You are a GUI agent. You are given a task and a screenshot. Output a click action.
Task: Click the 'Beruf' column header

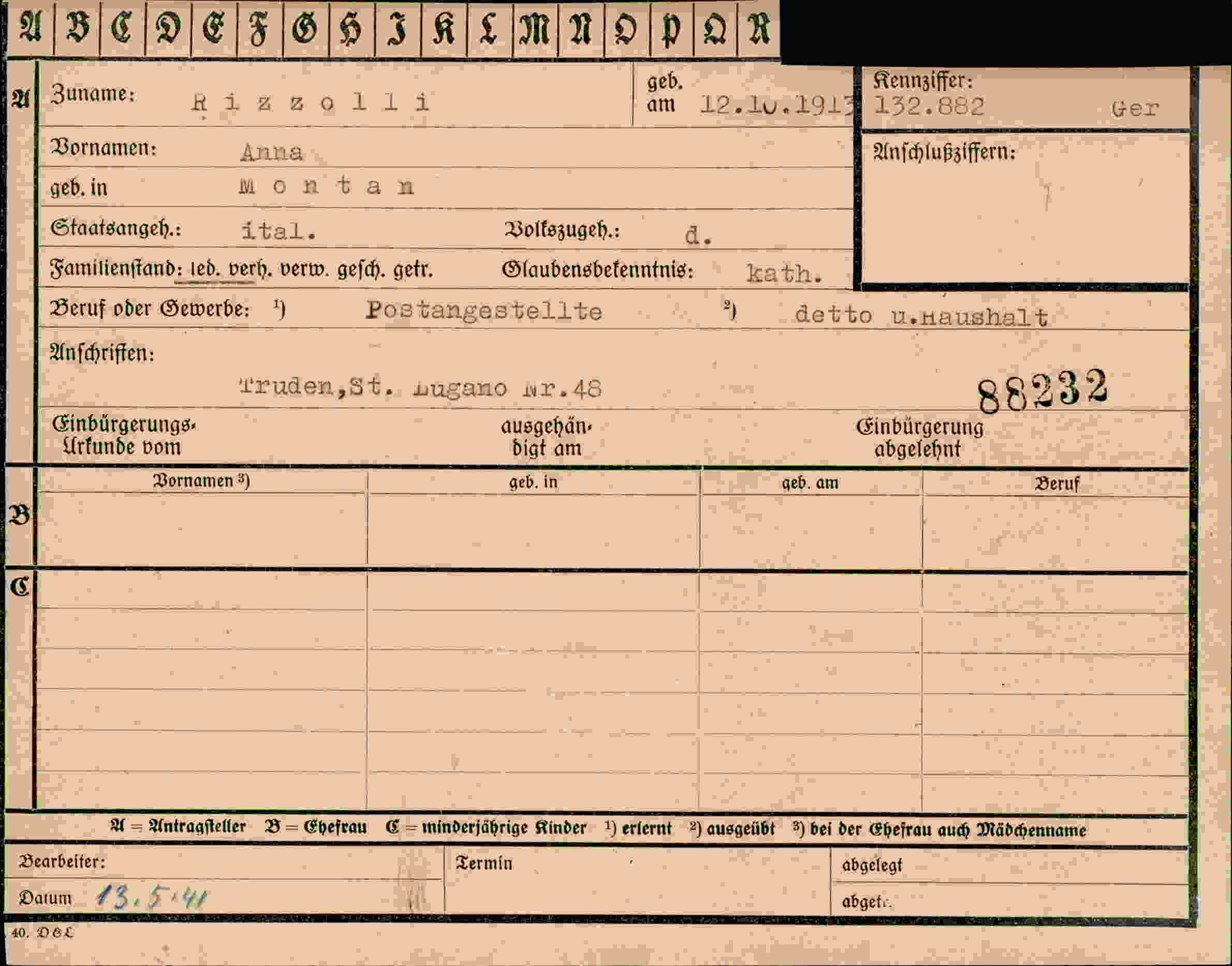1057,484
